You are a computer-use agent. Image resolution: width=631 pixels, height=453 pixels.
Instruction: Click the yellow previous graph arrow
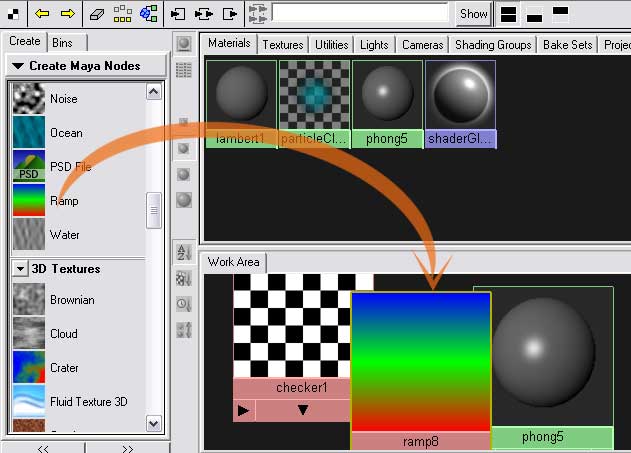(x=42, y=14)
